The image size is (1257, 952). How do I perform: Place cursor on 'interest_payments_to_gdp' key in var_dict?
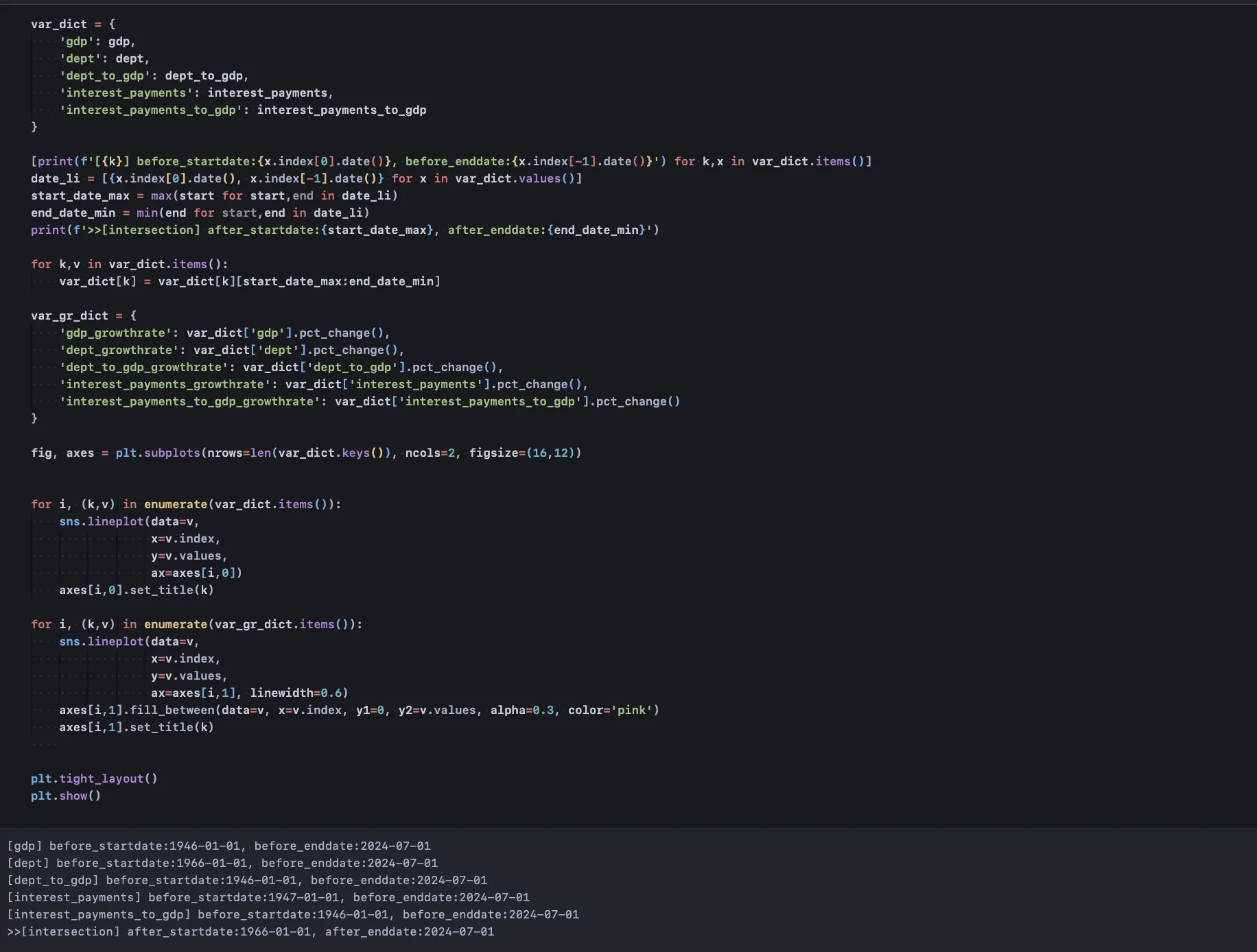[150, 110]
